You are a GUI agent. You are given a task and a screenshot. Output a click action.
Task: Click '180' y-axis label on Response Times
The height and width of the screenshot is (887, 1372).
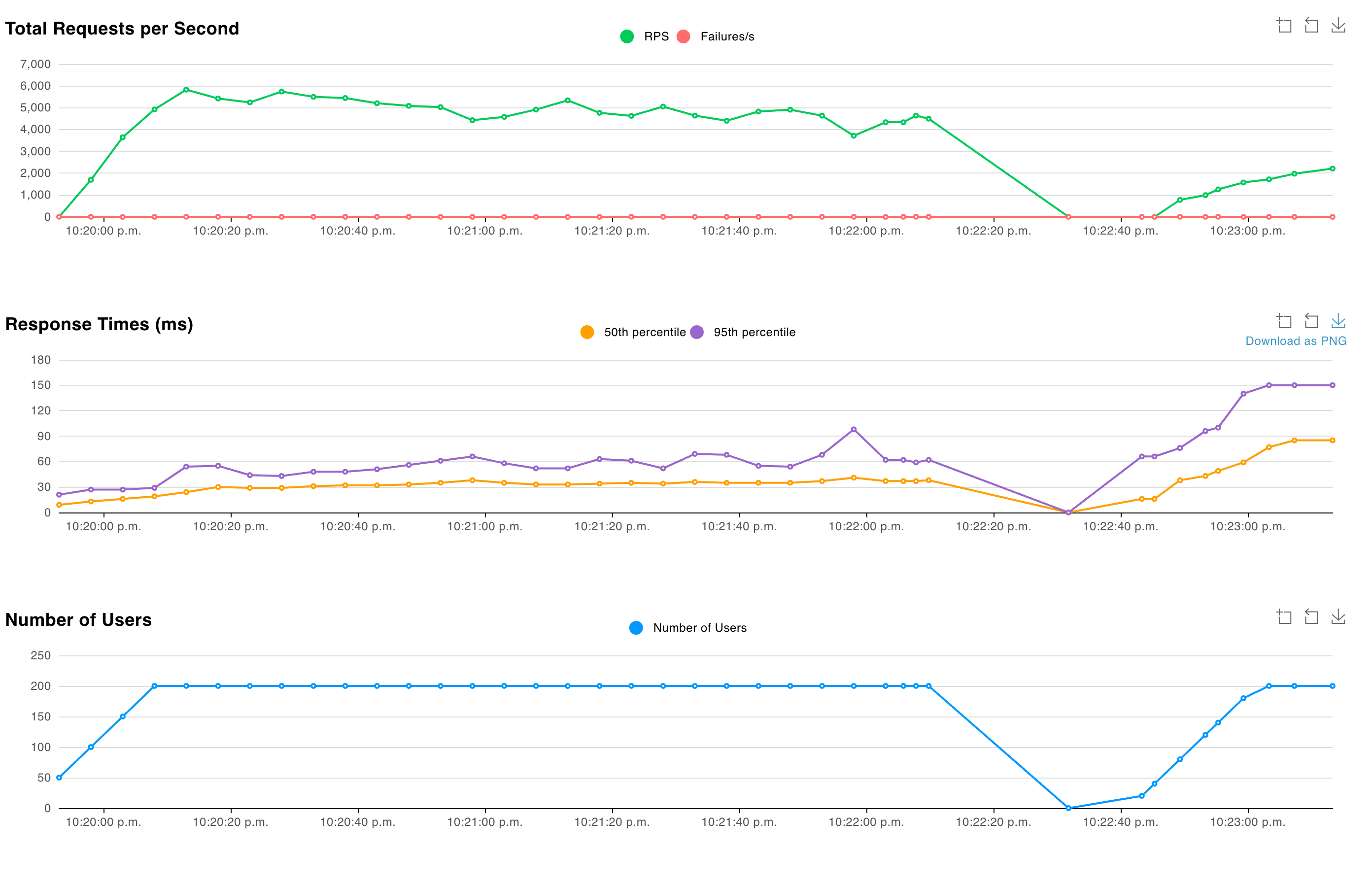pyautogui.click(x=41, y=360)
